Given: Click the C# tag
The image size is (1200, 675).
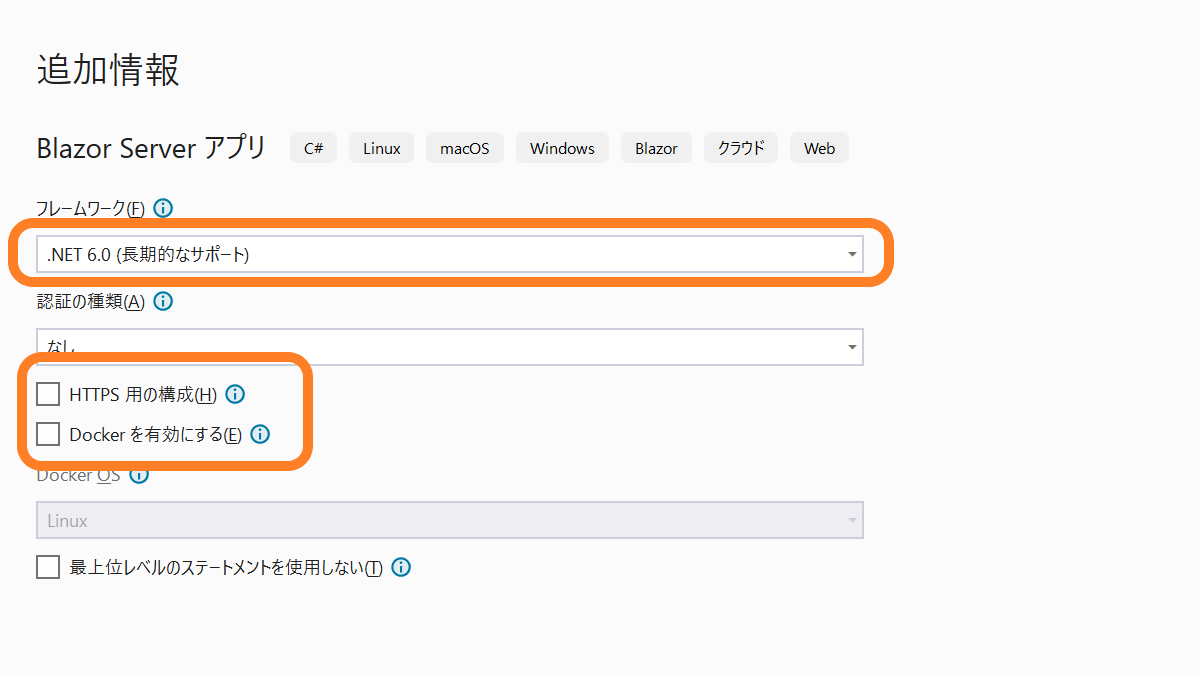Looking at the screenshot, I should click(313, 148).
